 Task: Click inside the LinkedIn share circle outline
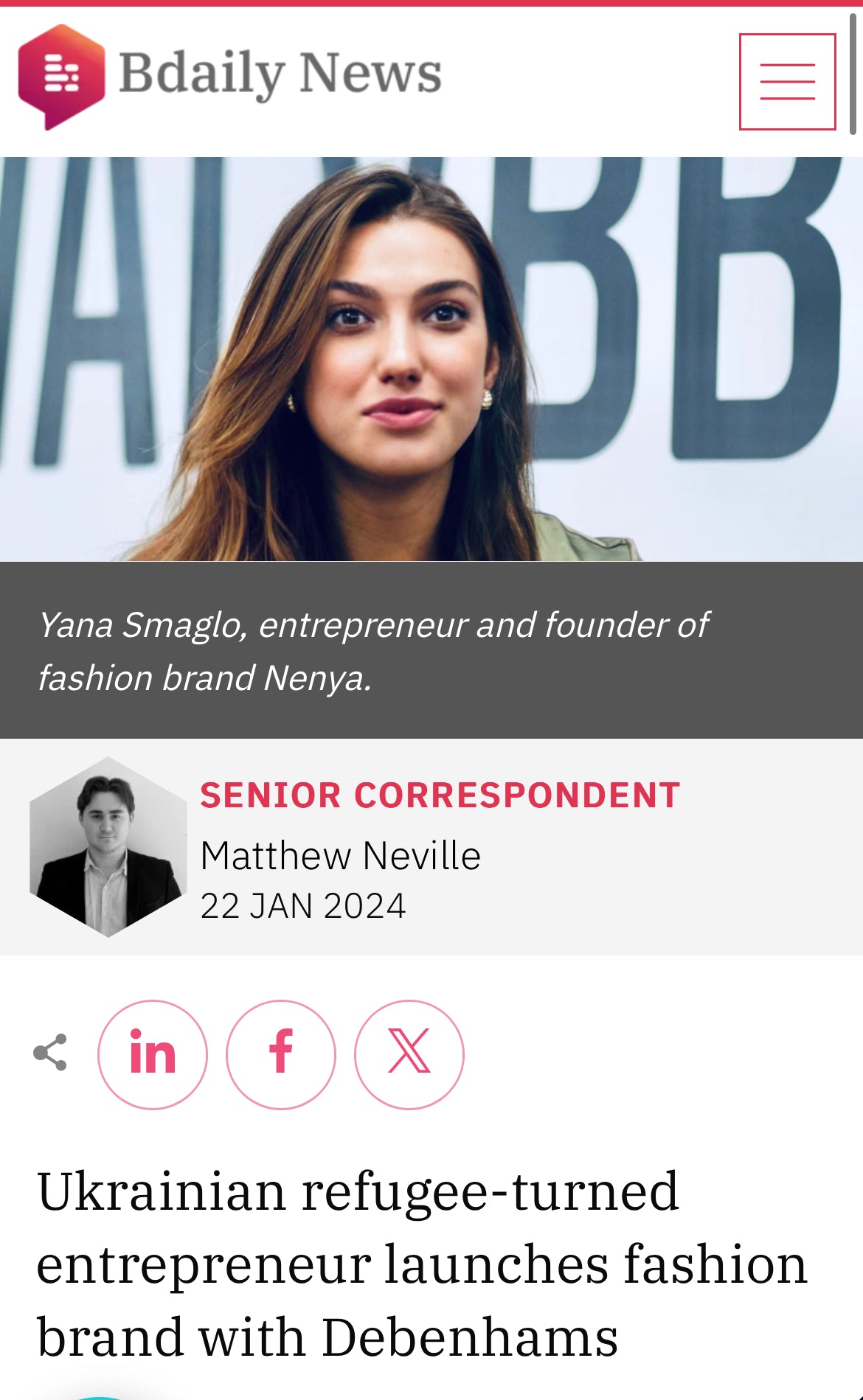[x=151, y=1053]
